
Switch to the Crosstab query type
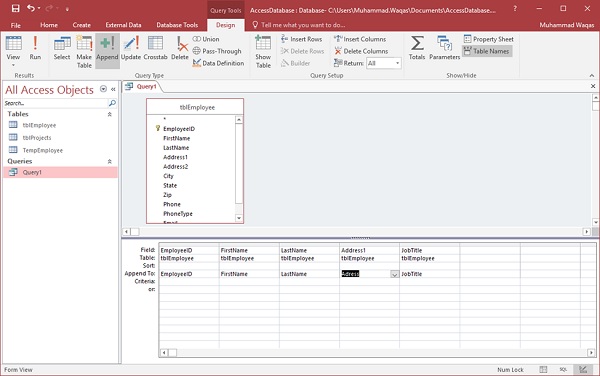click(x=155, y=48)
